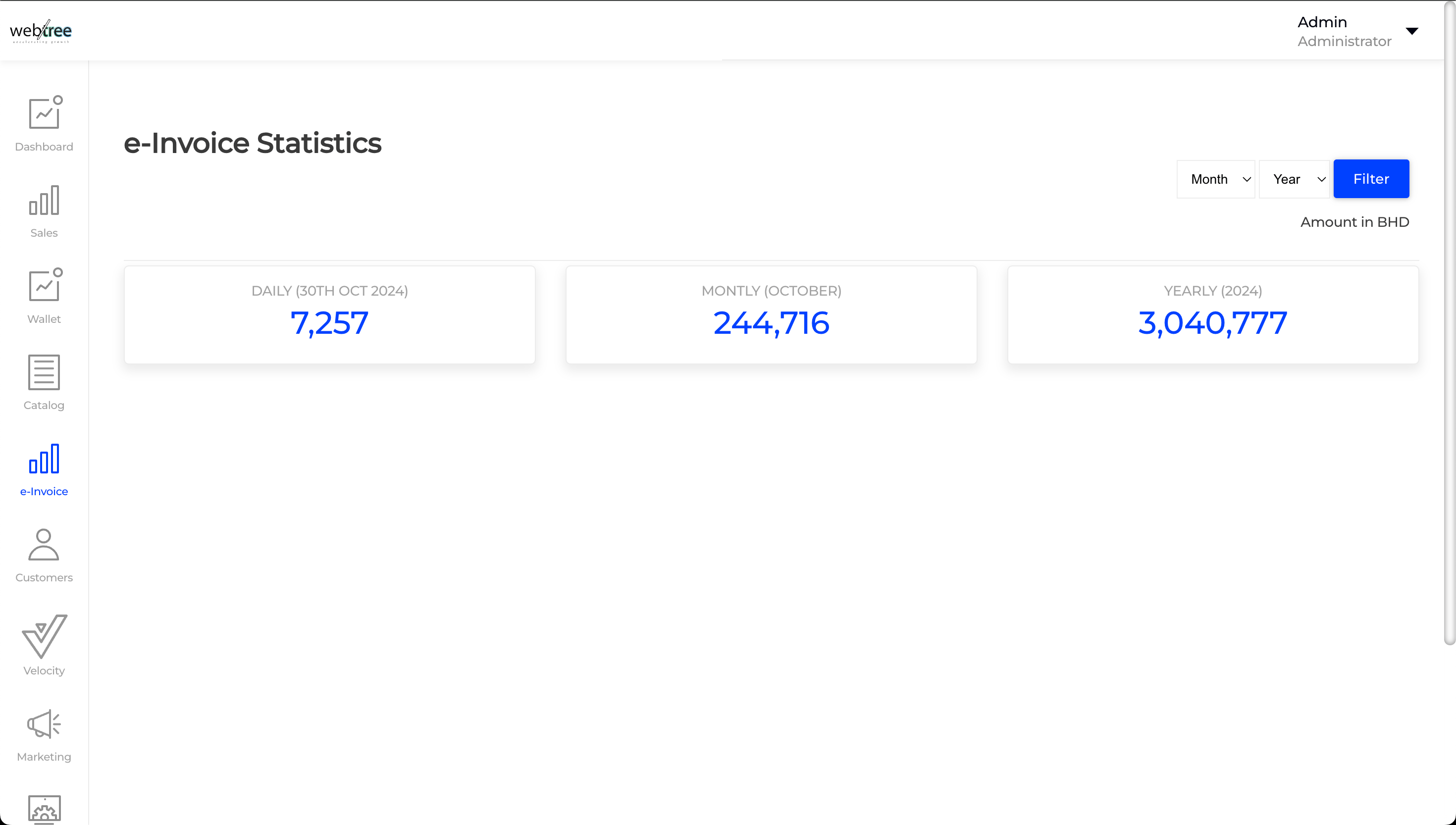Click the Filter button
Screen dimensions: 1456x825
click(1371, 179)
